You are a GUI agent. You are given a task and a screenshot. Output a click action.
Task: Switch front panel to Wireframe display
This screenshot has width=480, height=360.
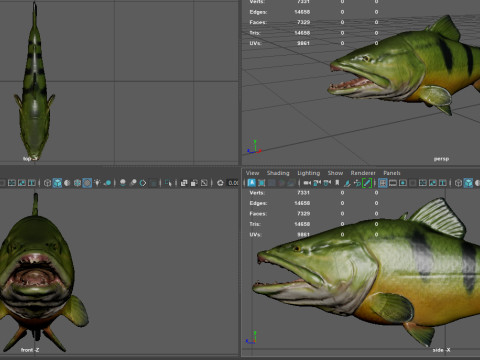47,183
